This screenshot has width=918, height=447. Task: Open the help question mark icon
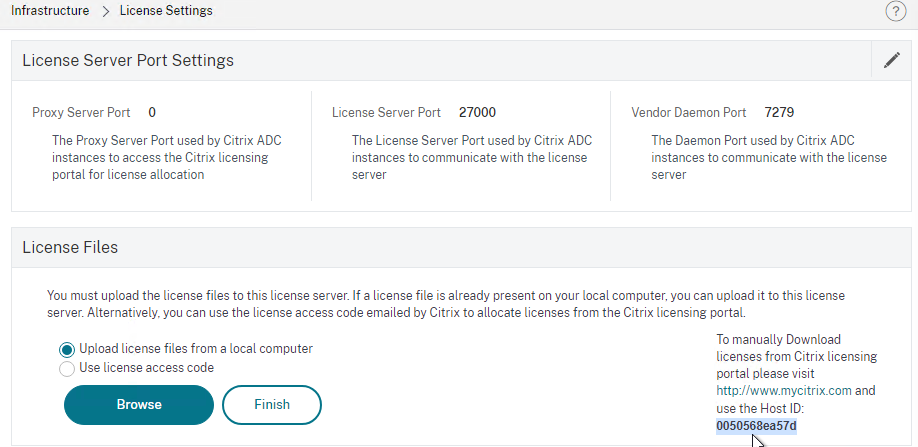point(896,11)
